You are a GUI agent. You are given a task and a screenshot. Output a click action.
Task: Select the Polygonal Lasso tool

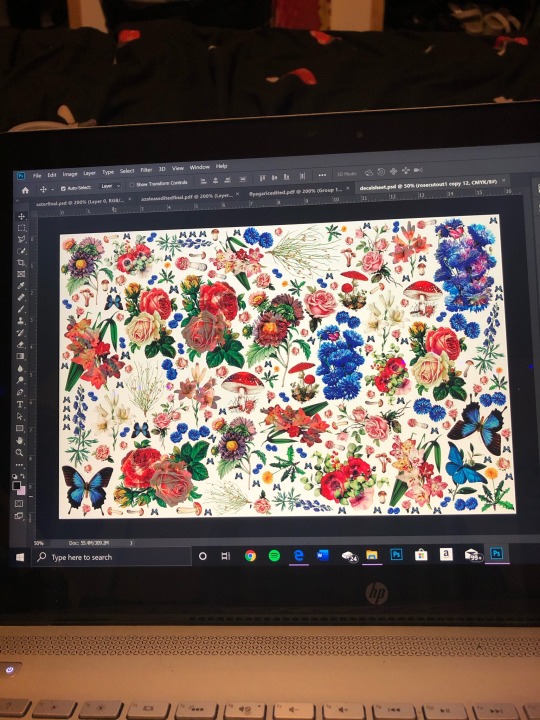click(x=21, y=239)
